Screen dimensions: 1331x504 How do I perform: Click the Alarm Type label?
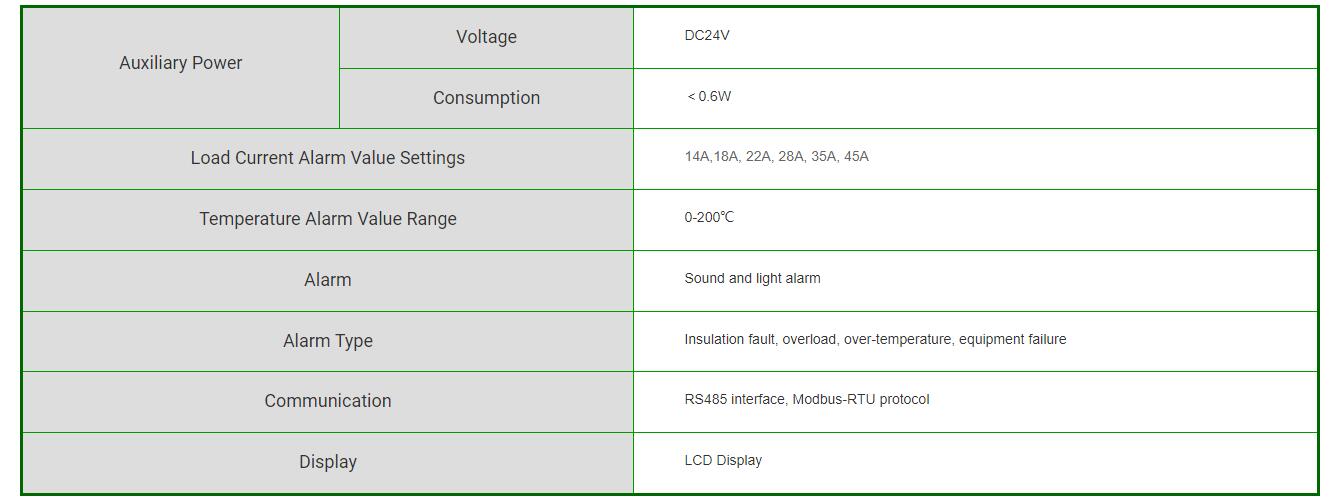click(328, 341)
